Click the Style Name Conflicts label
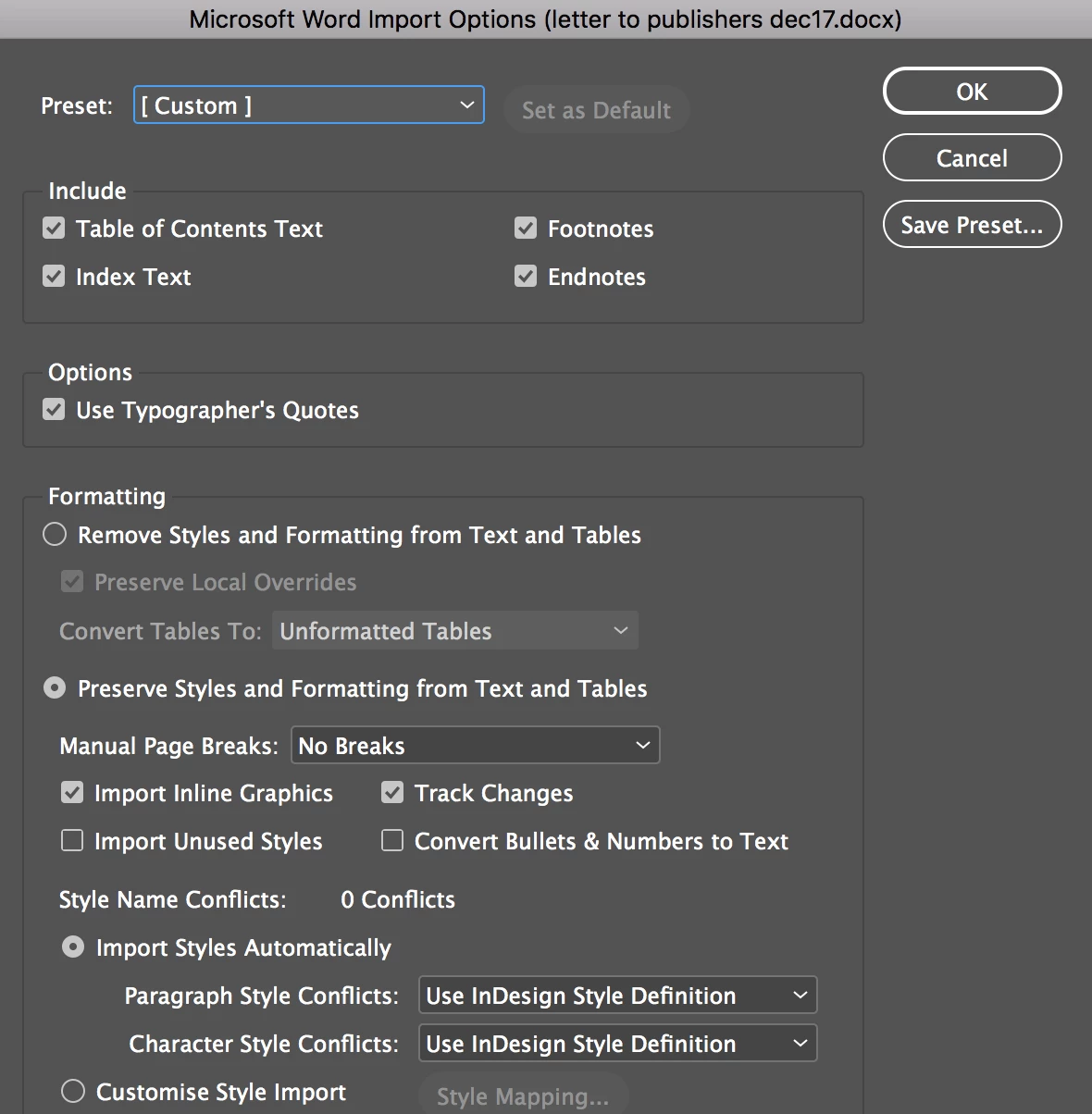Screen dimensions: 1092x1114 click(173, 899)
